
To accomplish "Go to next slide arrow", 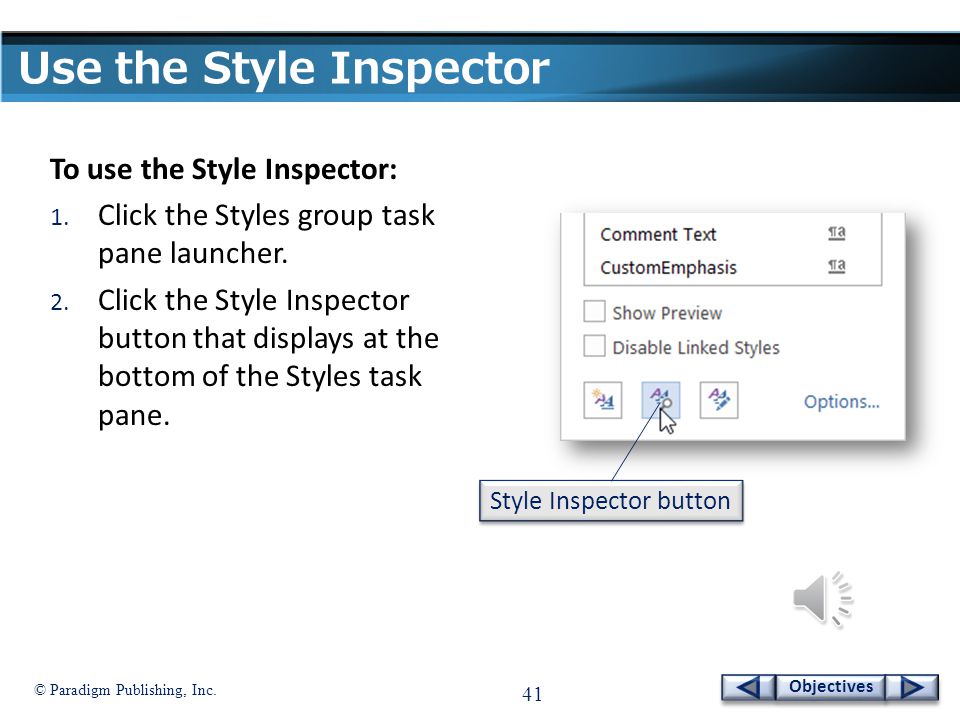I will [x=912, y=687].
